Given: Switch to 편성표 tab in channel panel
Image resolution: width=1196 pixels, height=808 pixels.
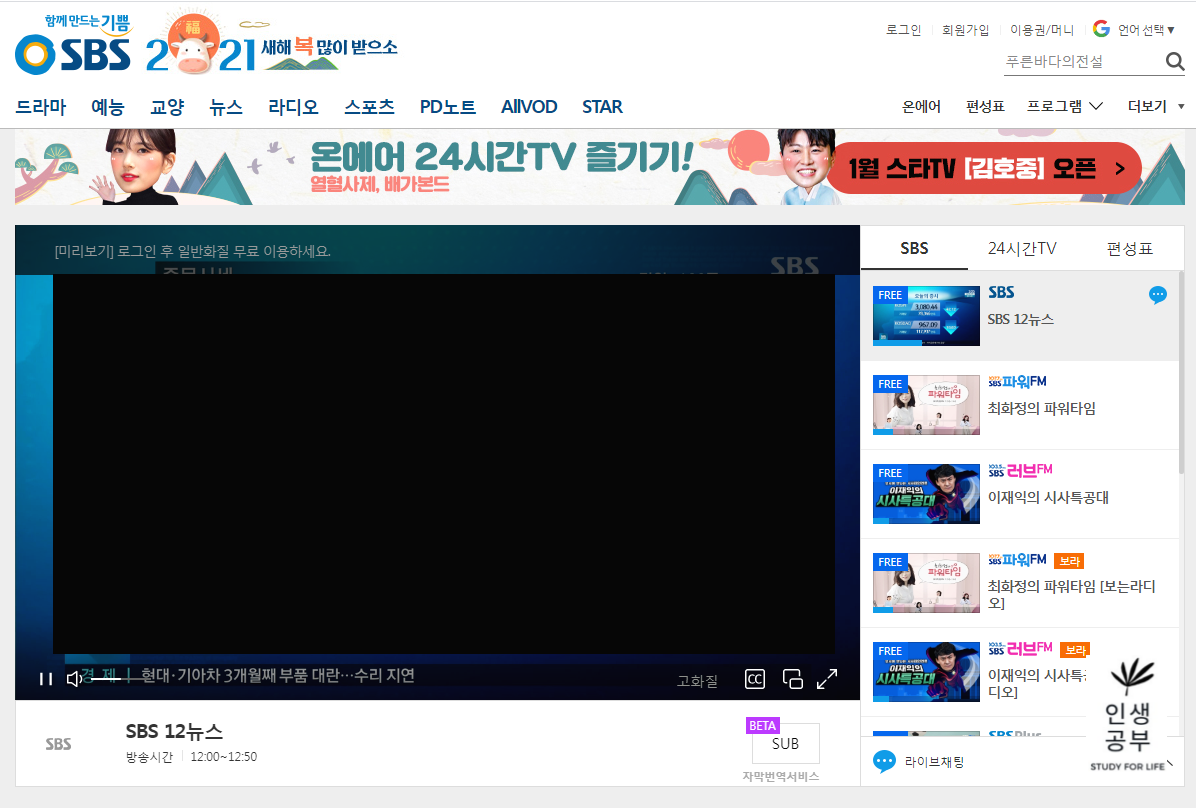Looking at the screenshot, I should click(x=1130, y=248).
